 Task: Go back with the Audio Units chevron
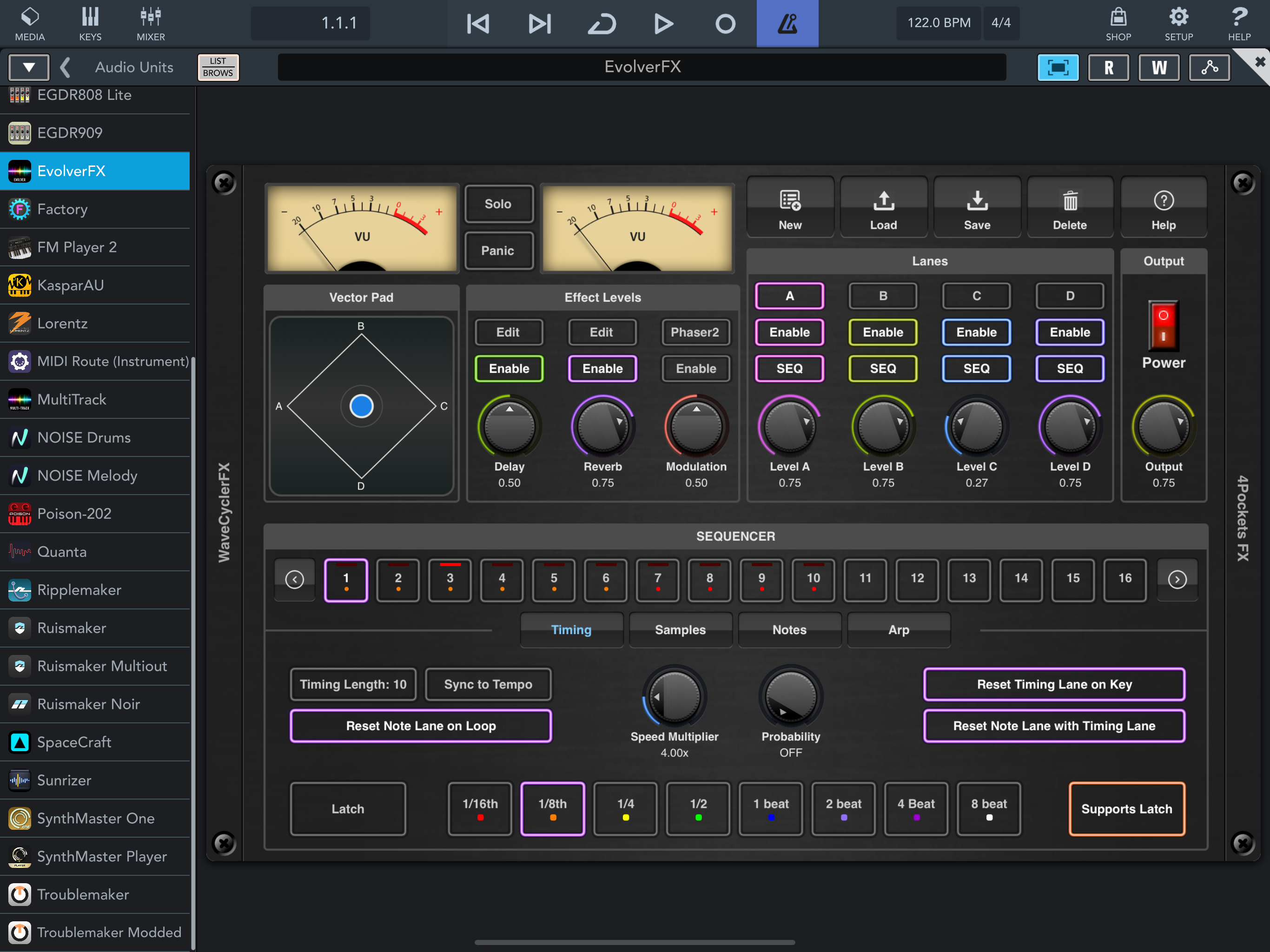pyautogui.click(x=66, y=67)
